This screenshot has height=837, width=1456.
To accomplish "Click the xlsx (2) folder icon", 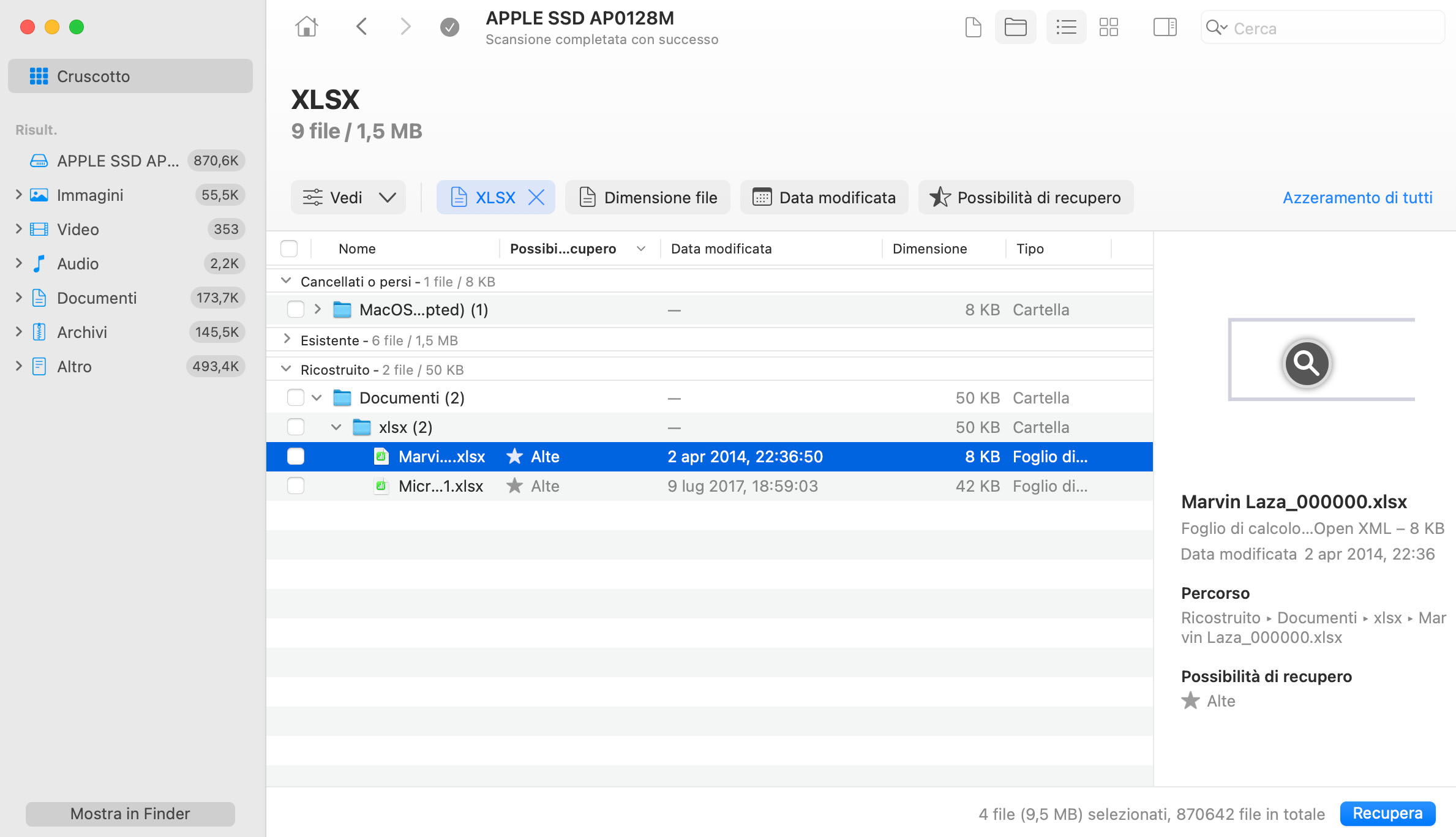I will pyautogui.click(x=362, y=427).
